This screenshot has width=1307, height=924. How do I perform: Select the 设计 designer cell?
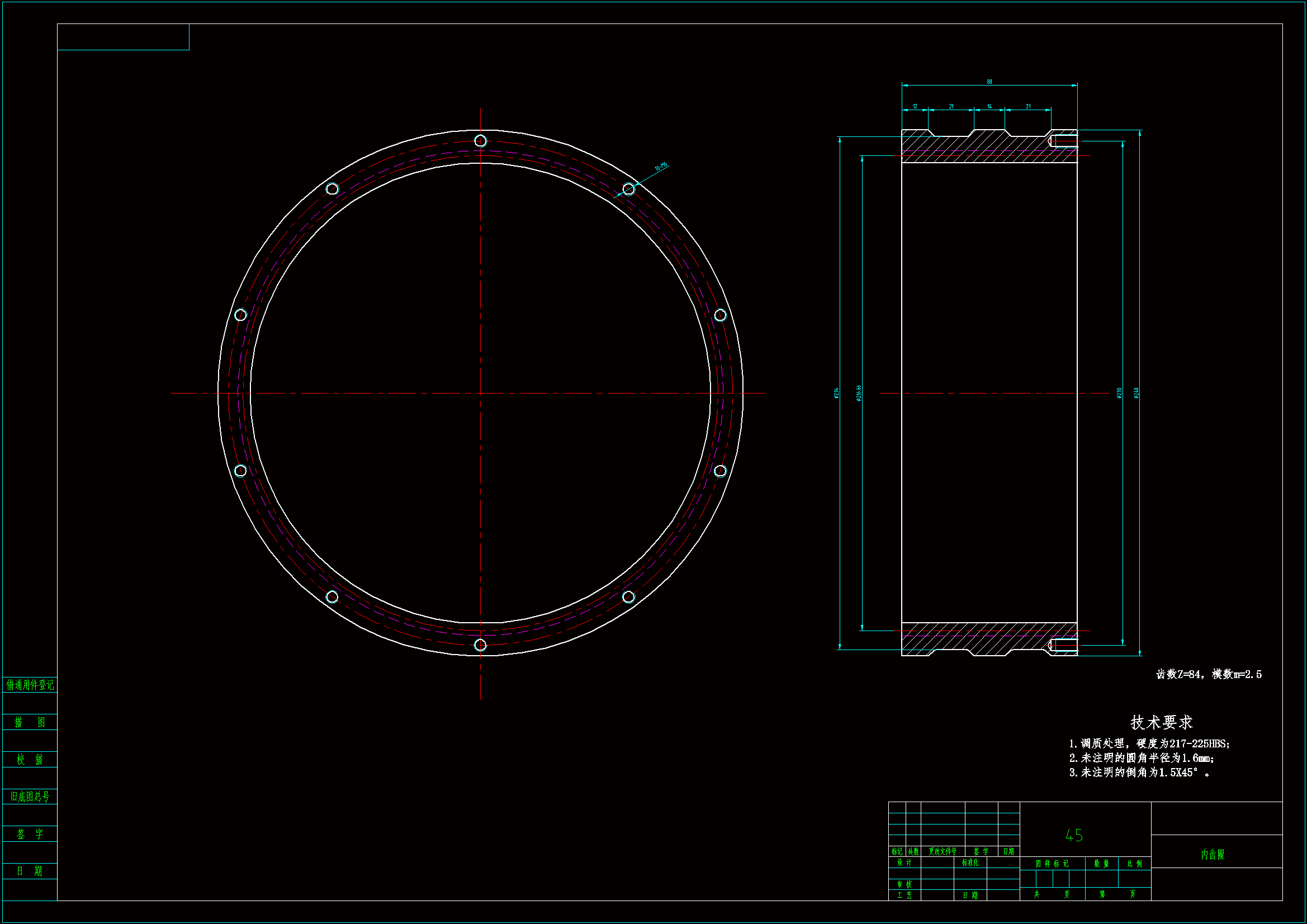[x=904, y=863]
